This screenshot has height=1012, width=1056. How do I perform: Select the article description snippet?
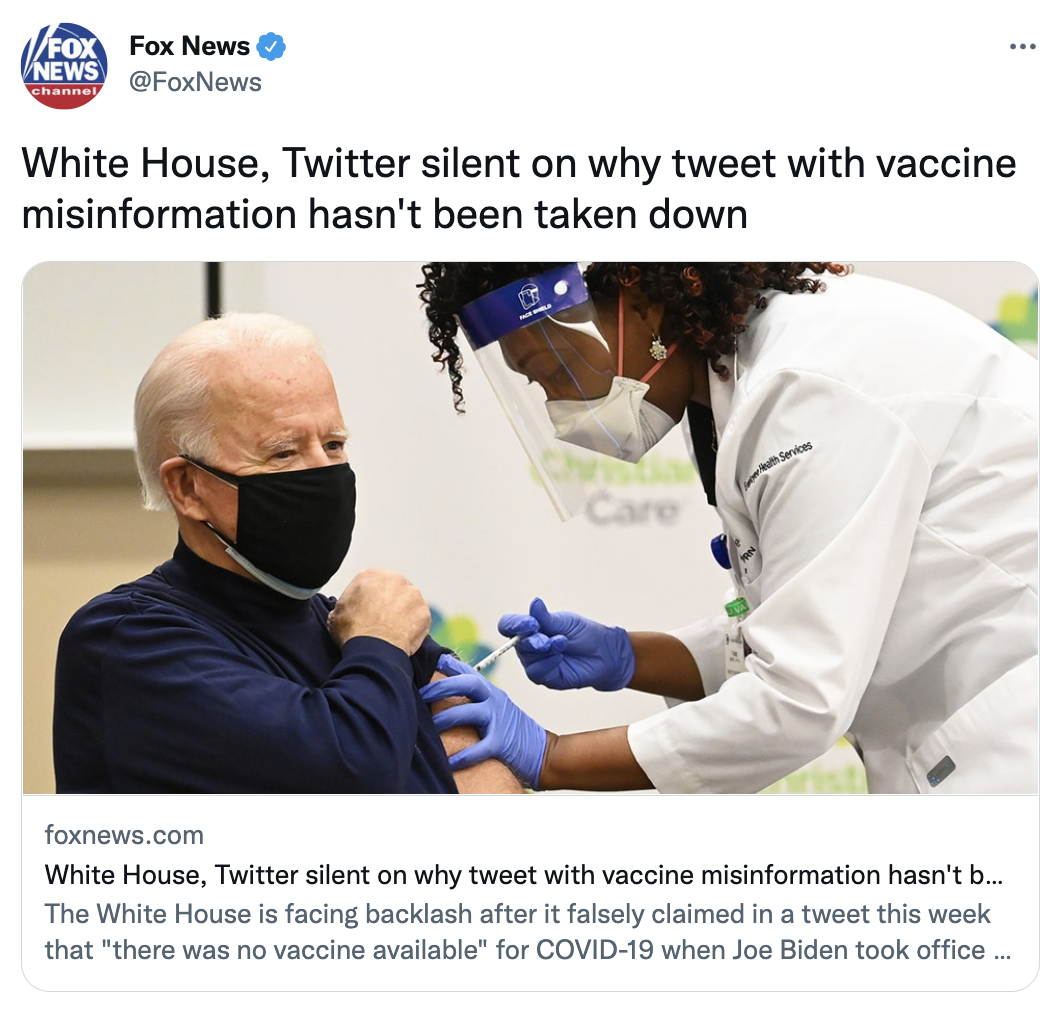click(x=527, y=932)
